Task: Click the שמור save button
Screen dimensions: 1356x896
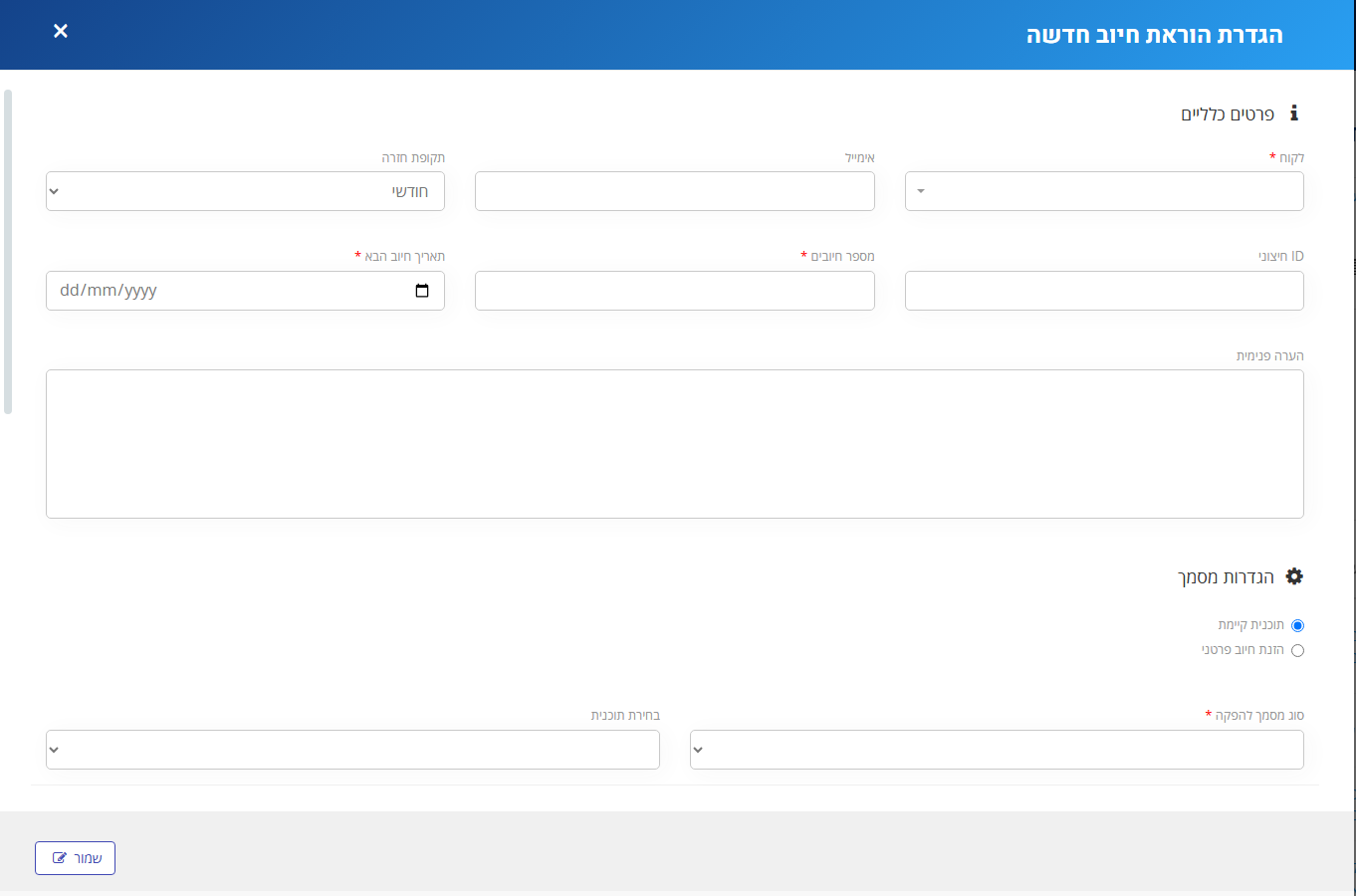Action: click(x=75, y=858)
